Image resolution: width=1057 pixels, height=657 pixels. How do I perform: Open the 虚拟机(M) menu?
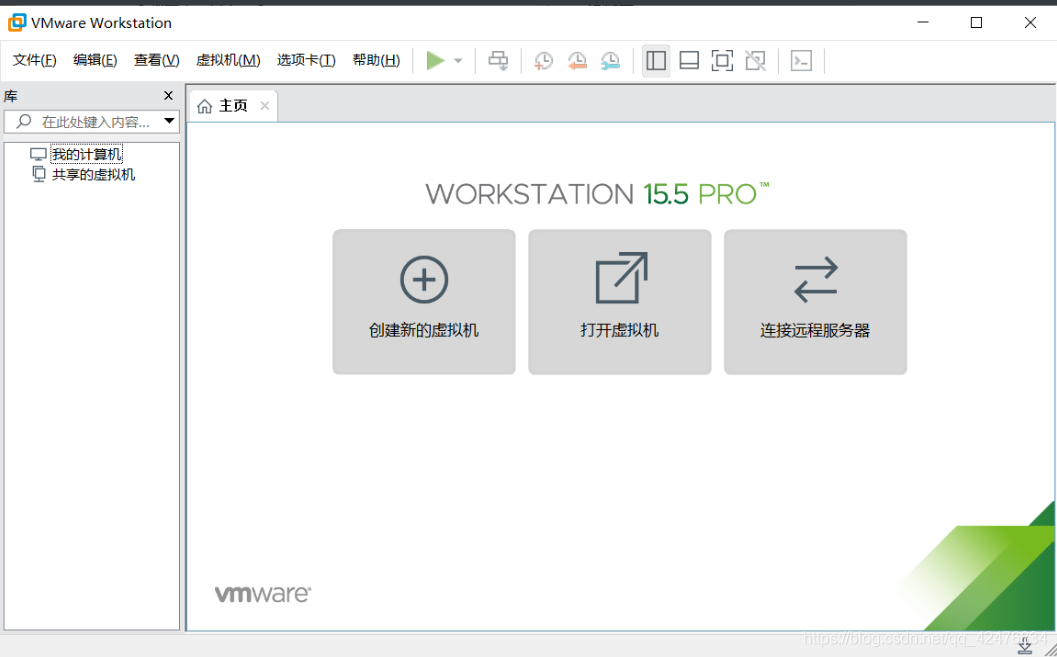pos(228,60)
